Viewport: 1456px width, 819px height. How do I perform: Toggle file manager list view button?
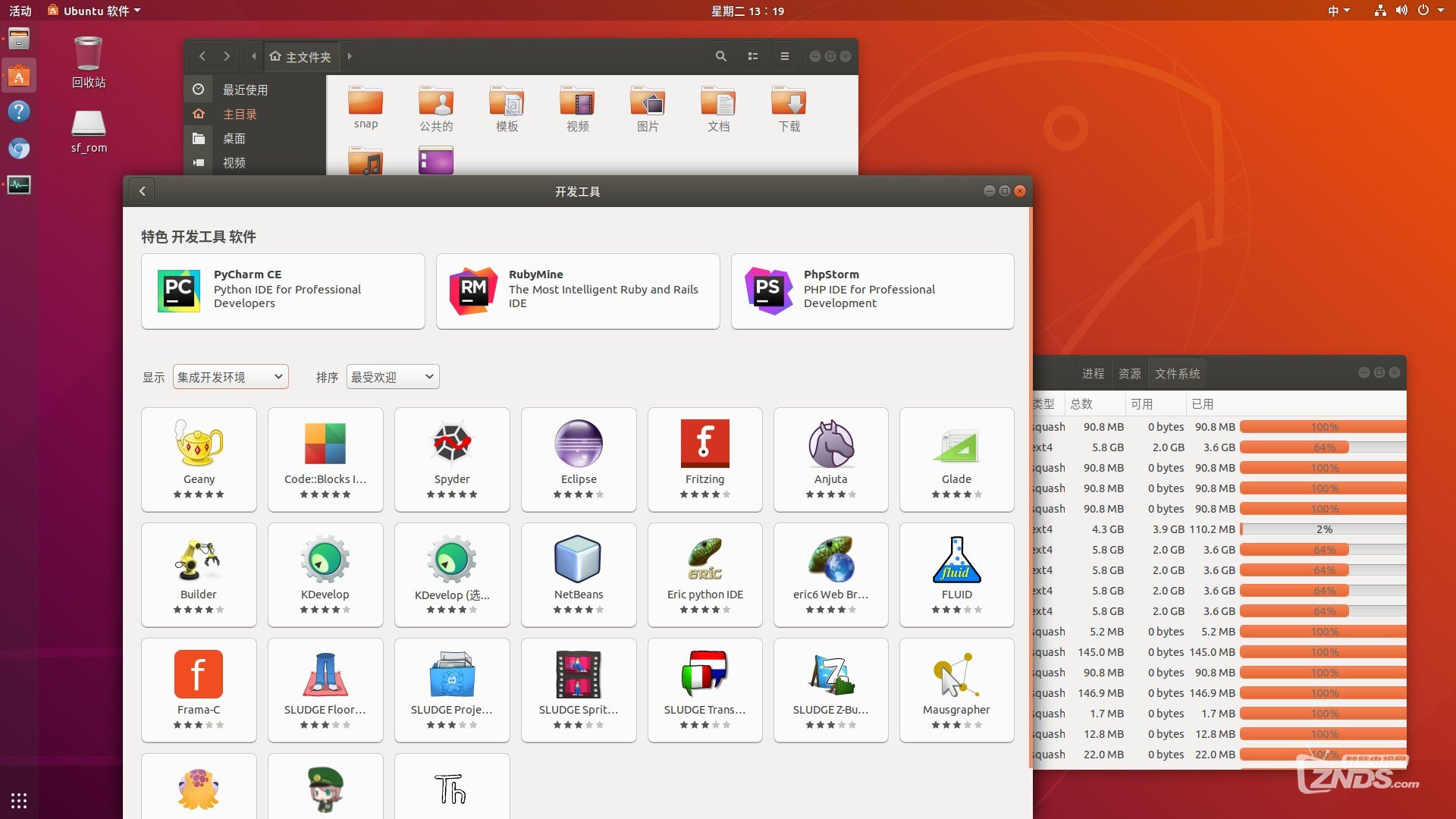tap(753, 56)
